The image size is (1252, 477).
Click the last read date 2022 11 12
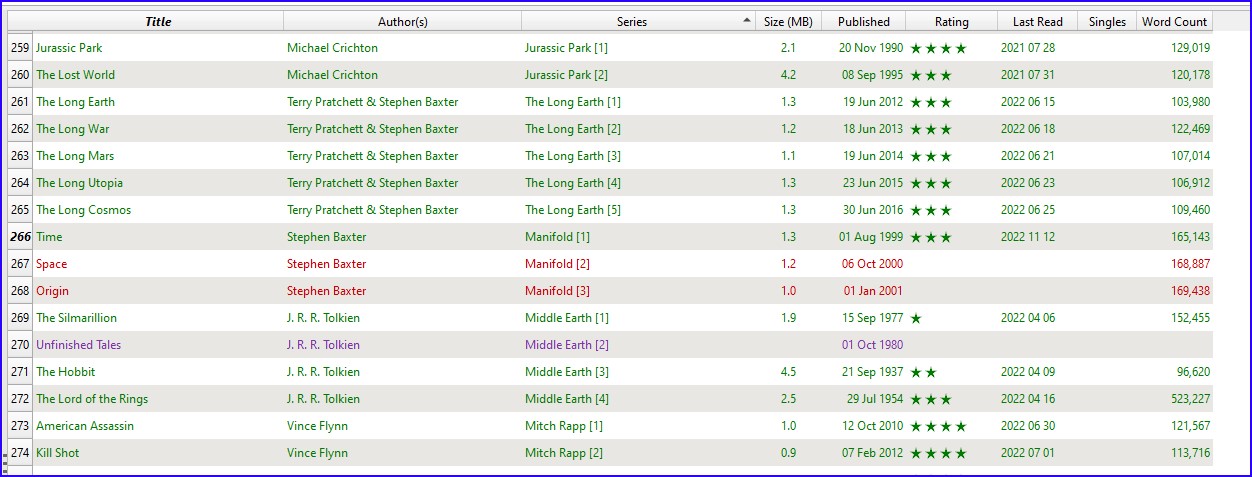click(1027, 237)
